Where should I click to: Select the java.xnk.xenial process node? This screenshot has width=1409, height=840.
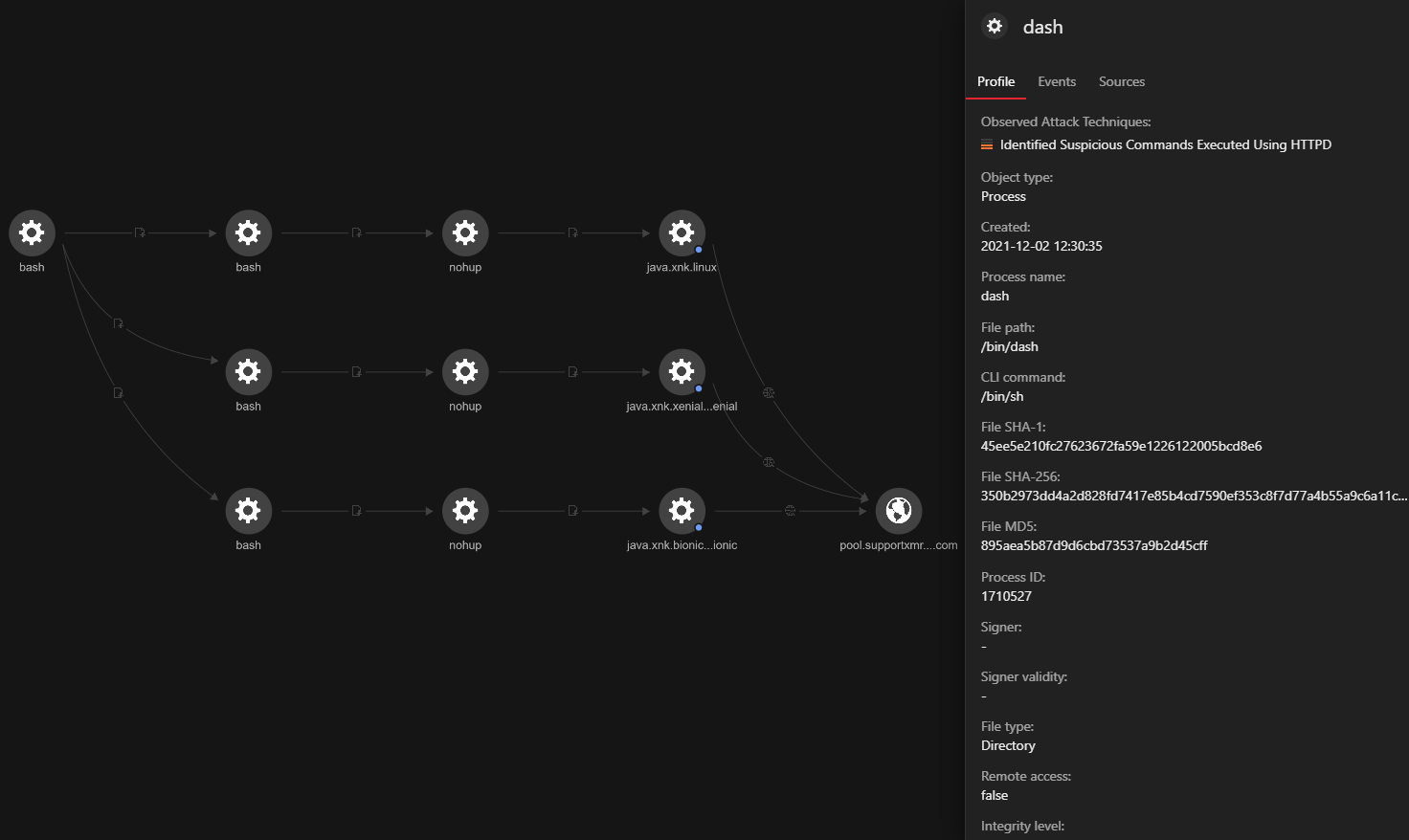(x=682, y=371)
